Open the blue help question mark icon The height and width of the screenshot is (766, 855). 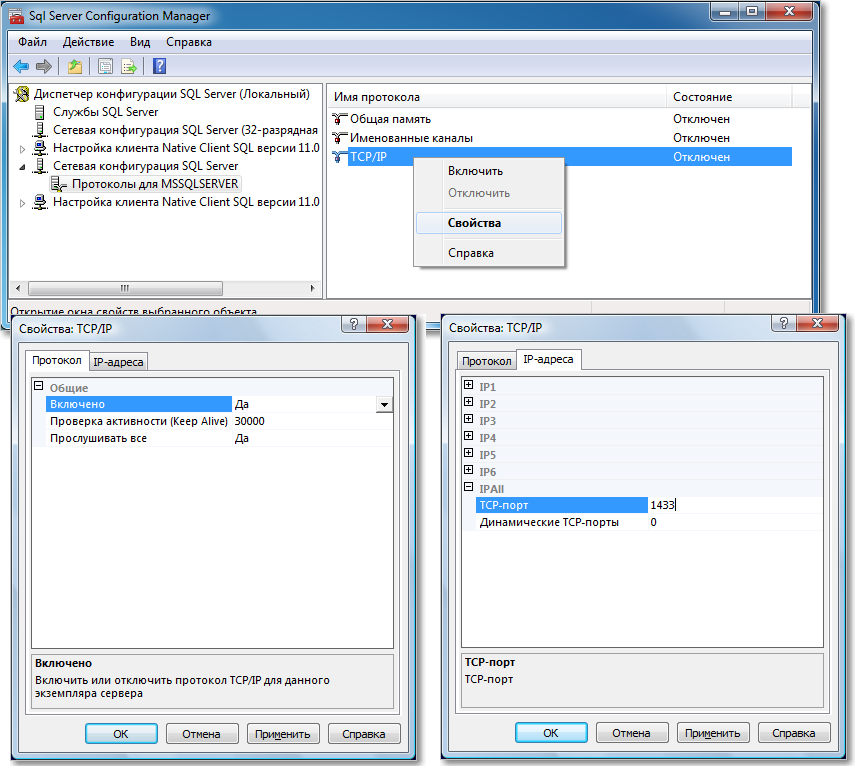point(159,67)
